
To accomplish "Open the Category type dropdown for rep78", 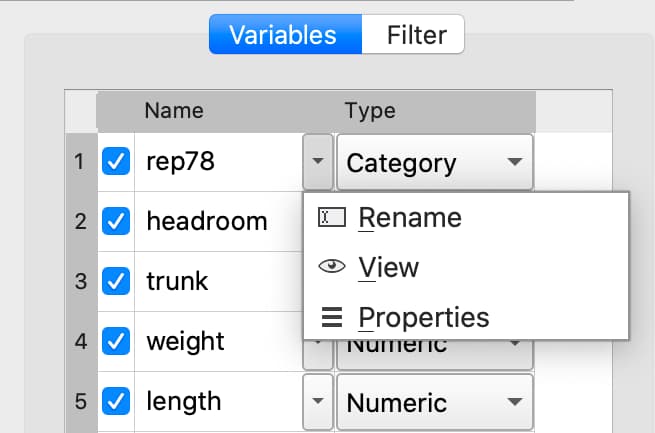I will (x=434, y=162).
